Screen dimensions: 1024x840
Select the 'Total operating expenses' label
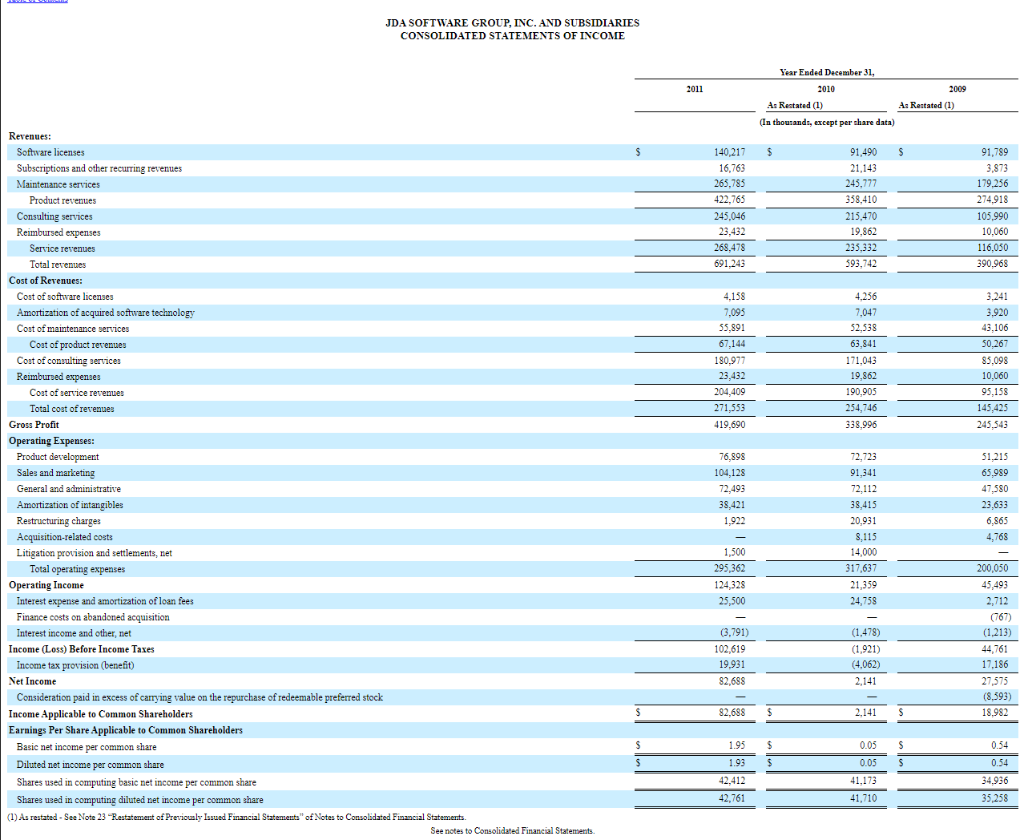[77, 569]
